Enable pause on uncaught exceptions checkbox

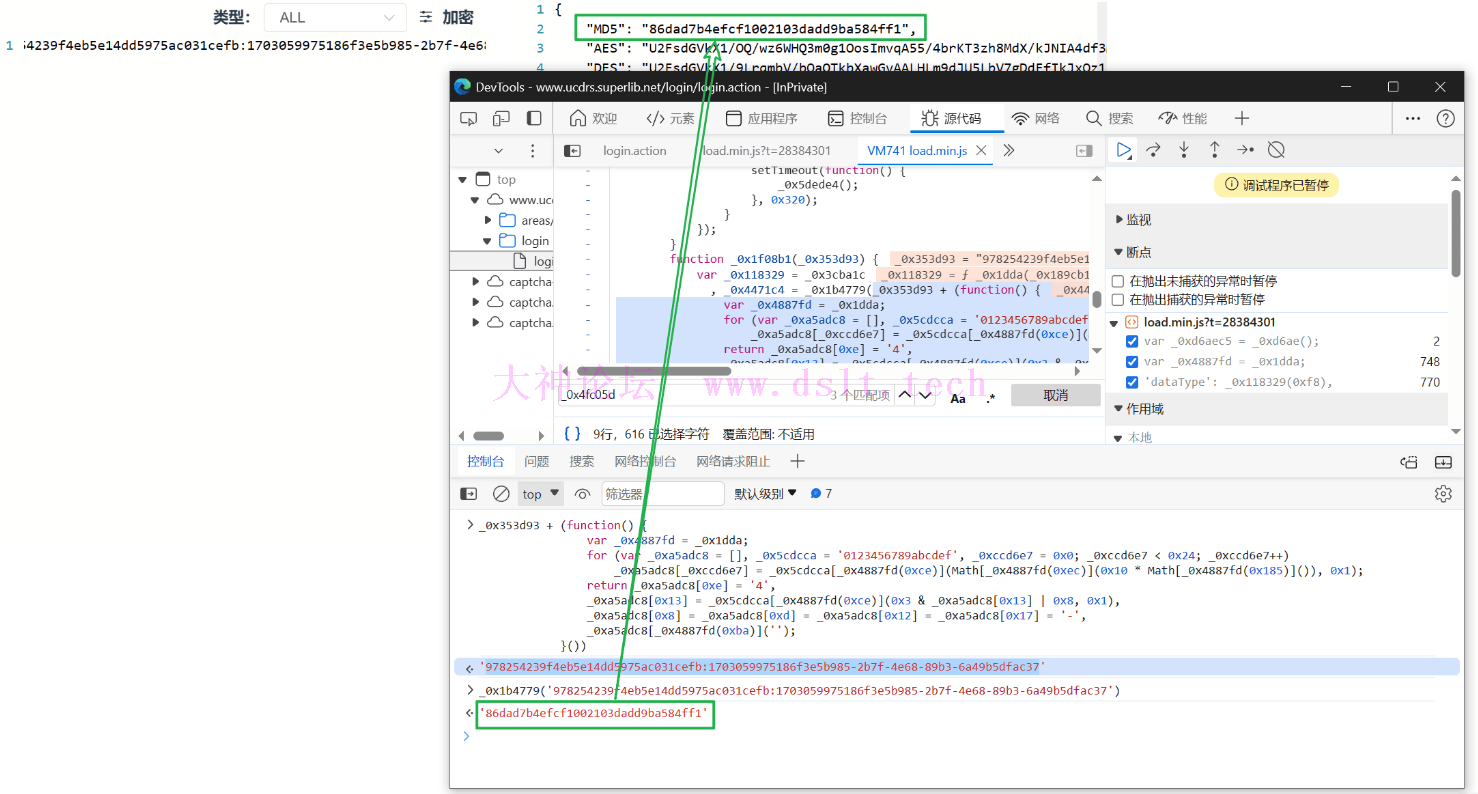pyautogui.click(x=1118, y=281)
